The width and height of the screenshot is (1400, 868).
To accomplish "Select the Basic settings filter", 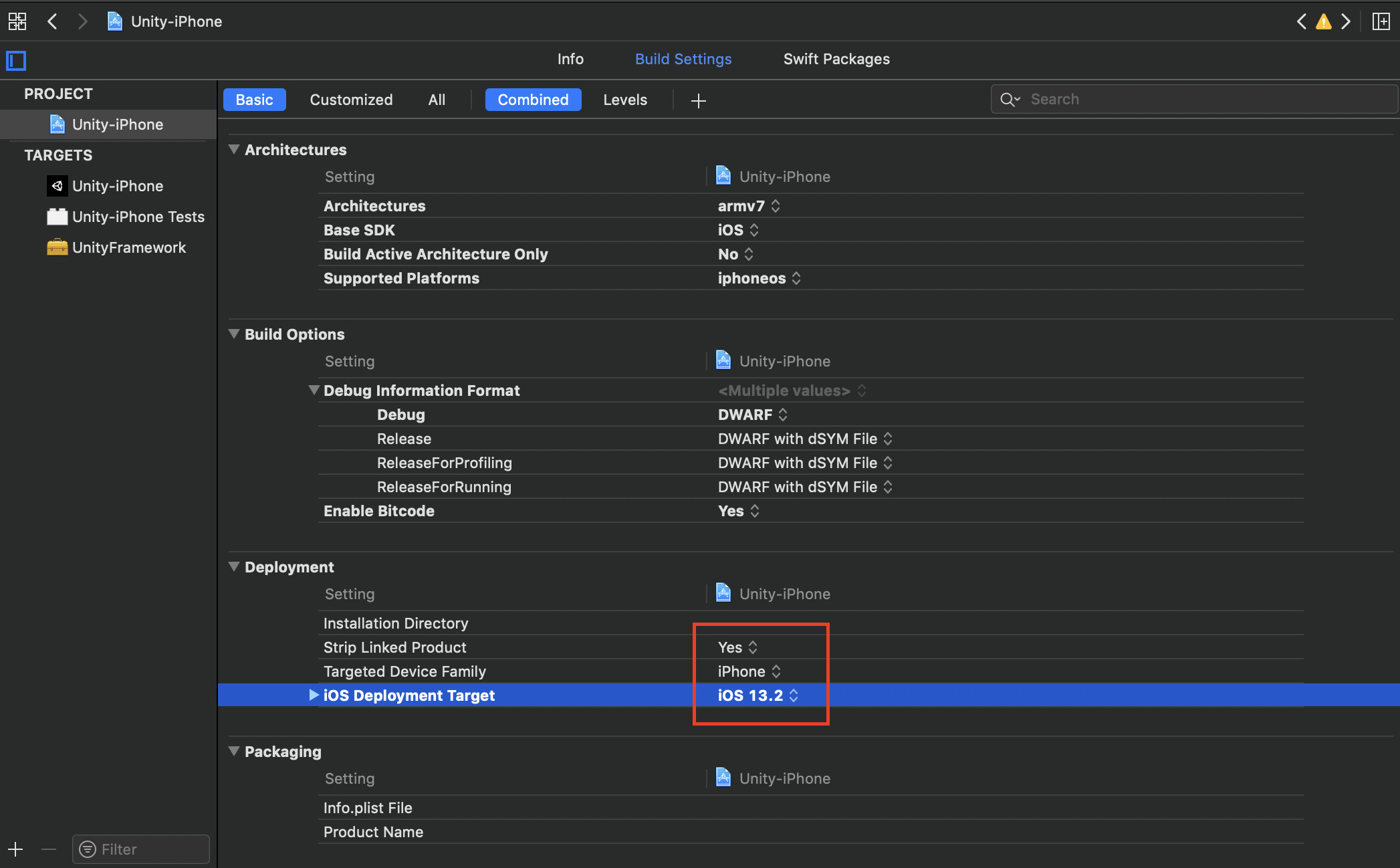I will [x=254, y=100].
